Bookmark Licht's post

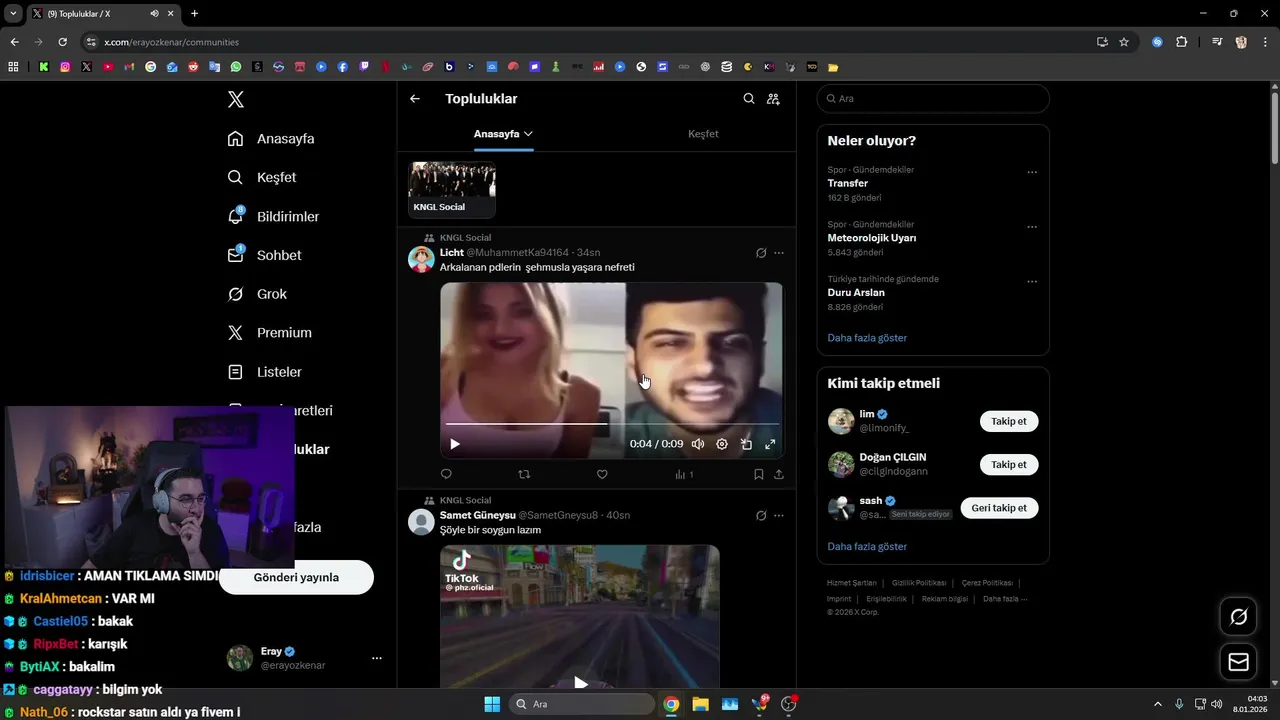coord(759,474)
